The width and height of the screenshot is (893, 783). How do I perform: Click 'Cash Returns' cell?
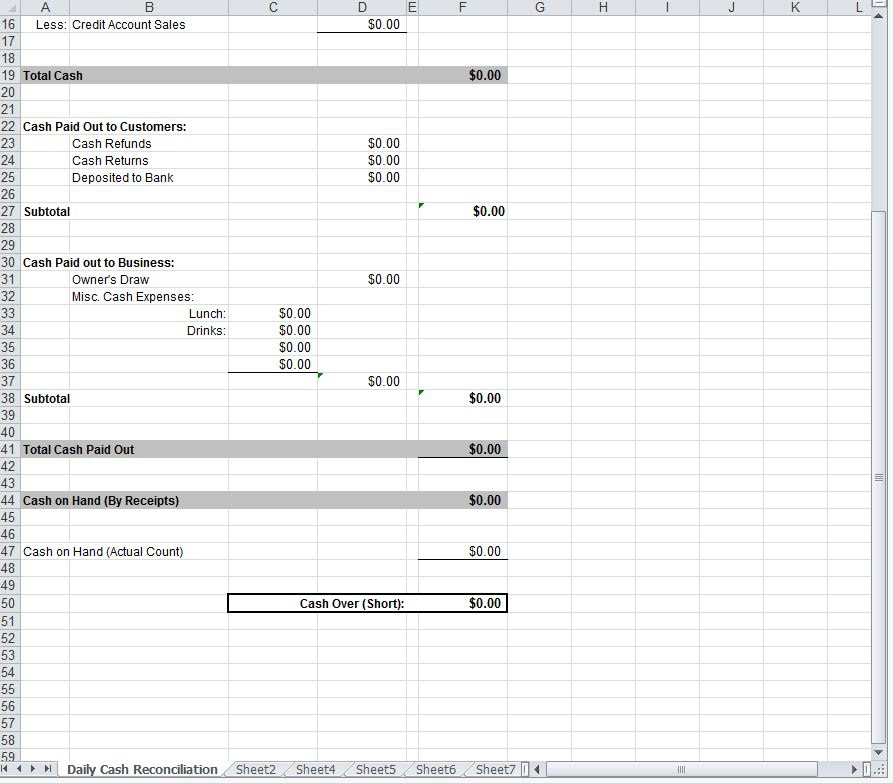(x=110, y=161)
